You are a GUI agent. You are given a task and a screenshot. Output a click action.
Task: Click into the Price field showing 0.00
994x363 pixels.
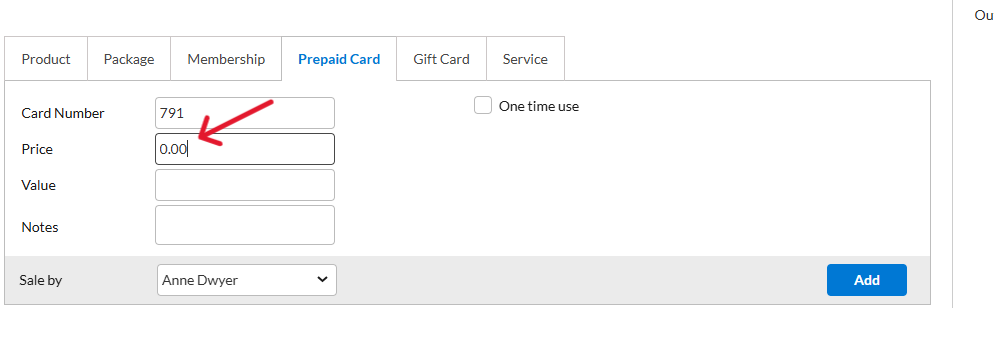click(245, 149)
